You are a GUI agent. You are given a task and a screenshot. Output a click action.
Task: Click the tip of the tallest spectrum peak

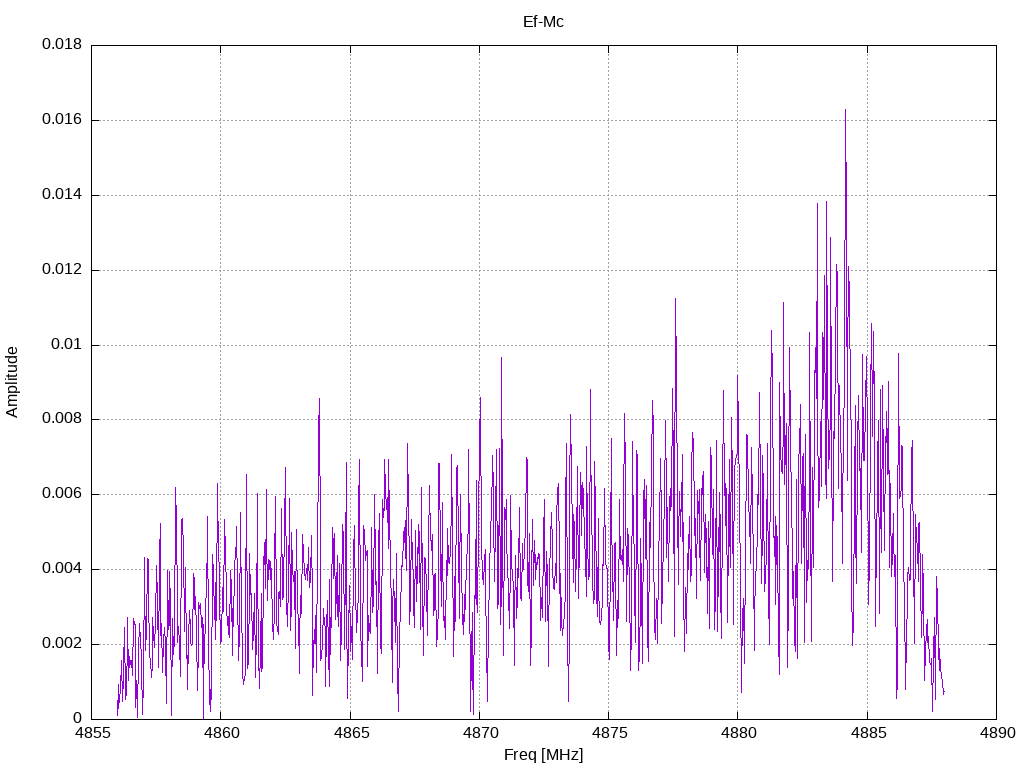(845, 110)
